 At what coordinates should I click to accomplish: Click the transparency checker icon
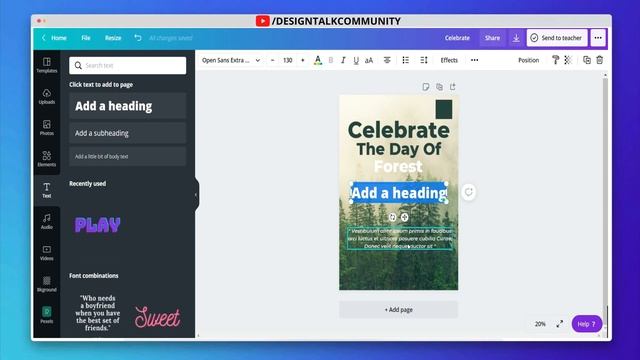tap(568, 60)
